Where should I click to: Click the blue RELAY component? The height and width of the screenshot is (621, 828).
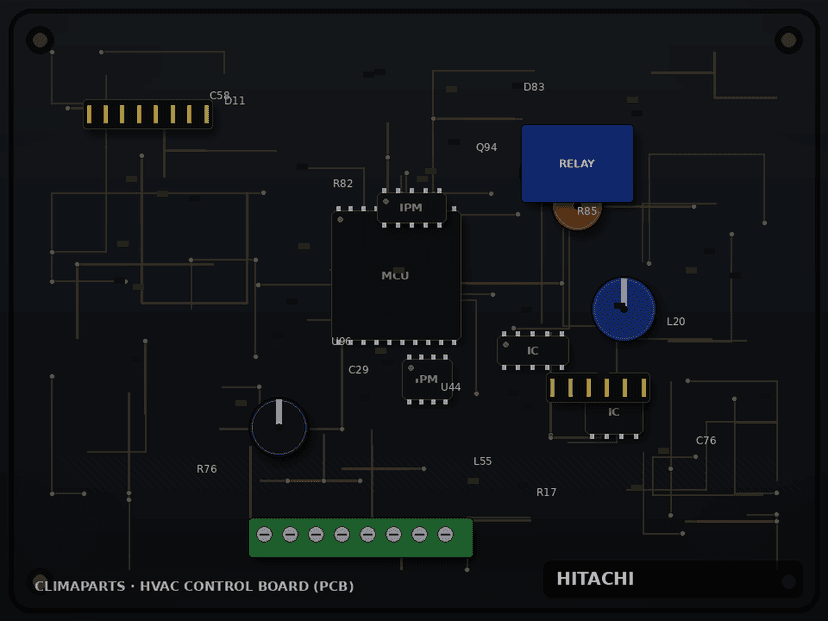pyautogui.click(x=577, y=163)
